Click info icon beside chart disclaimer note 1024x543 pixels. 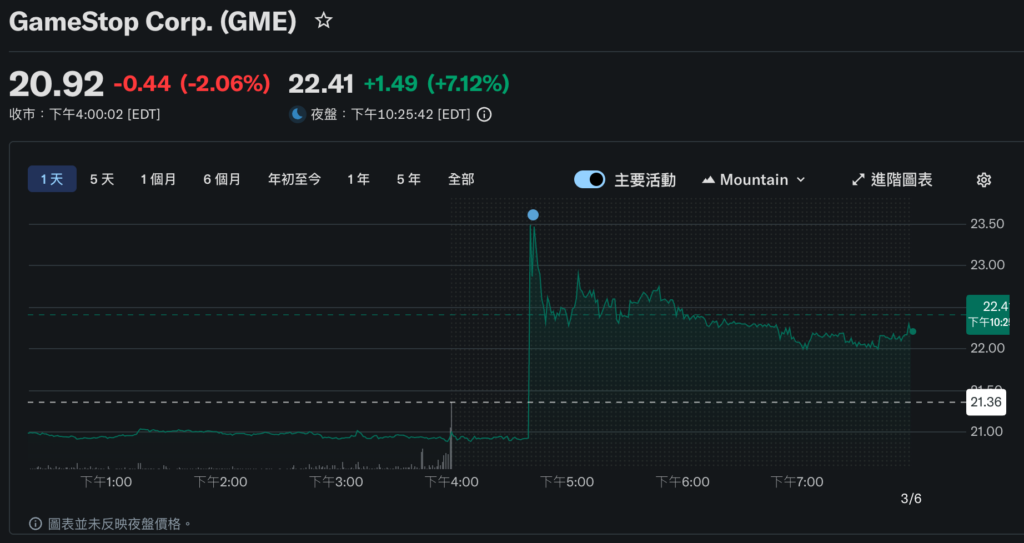36,523
